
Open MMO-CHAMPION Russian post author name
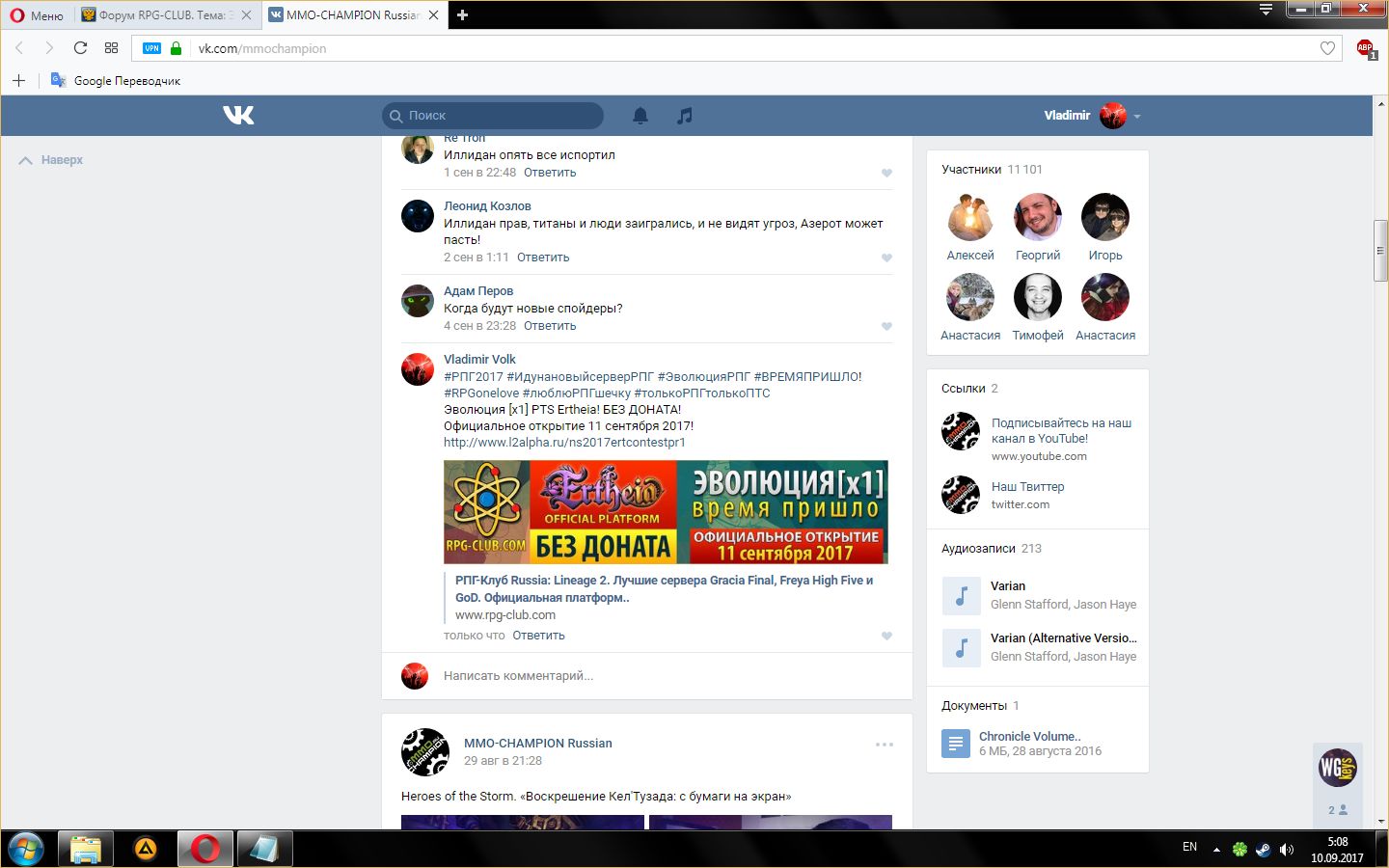(538, 744)
